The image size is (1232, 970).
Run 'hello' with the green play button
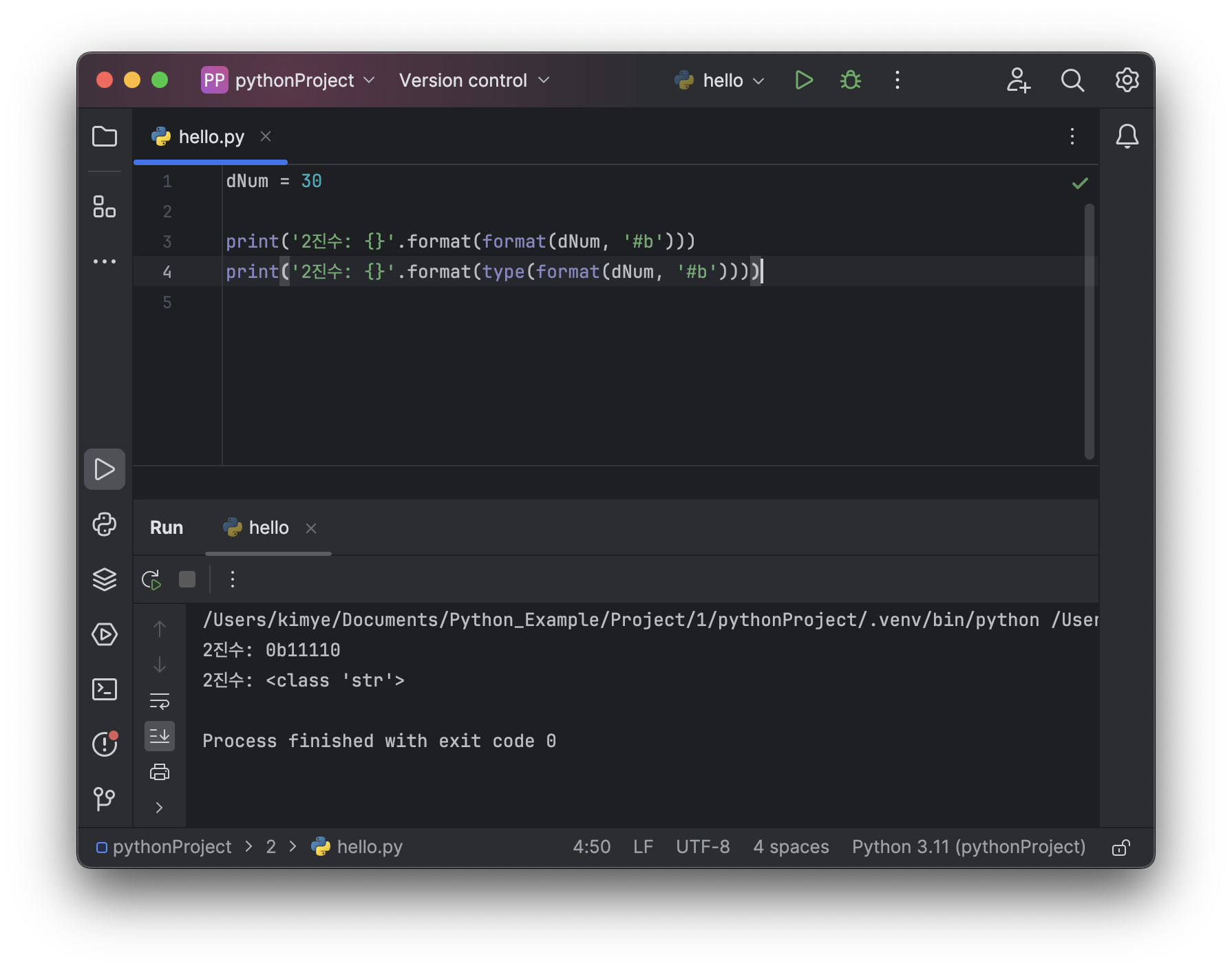(x=803, y=80)
